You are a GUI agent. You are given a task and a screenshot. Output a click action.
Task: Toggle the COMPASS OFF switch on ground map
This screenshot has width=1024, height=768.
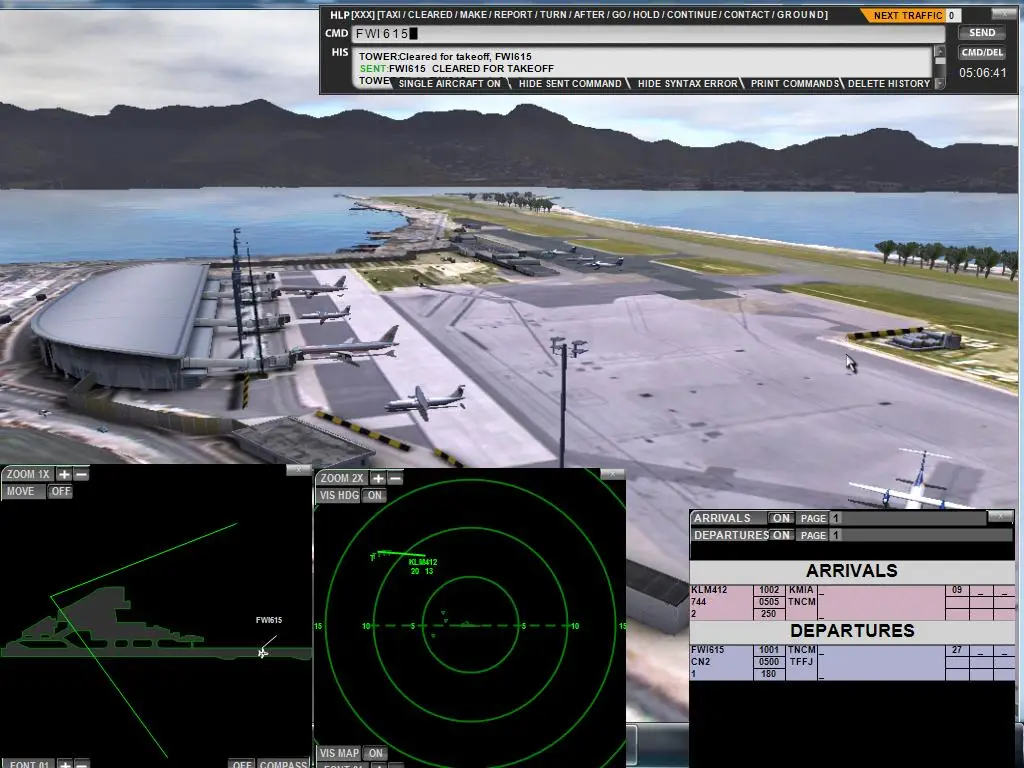click(x=242, y=763)
